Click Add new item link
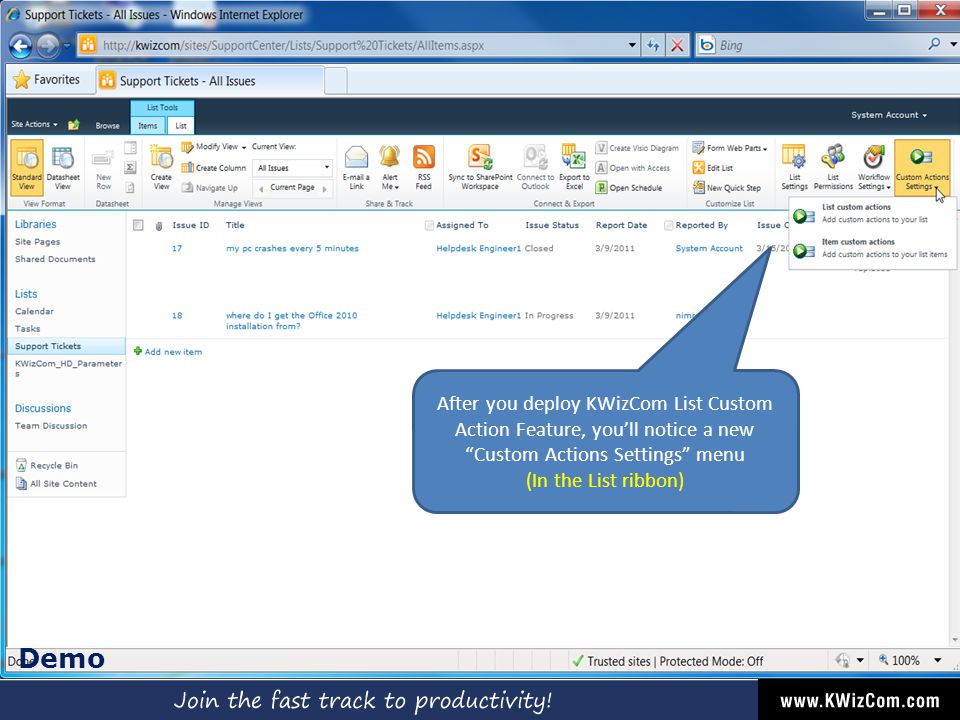The width and height of the screenshot is (960, 720). 173,352
